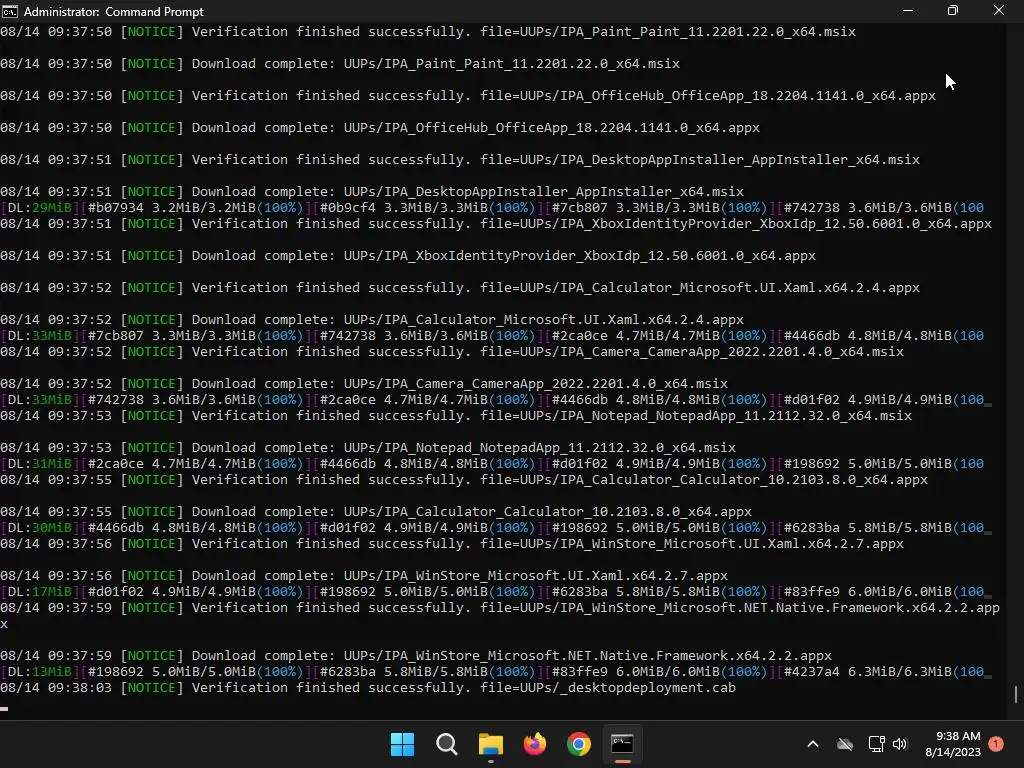
Task: Click the DL:31MiB progress line
Action: [x=492, y=464]
